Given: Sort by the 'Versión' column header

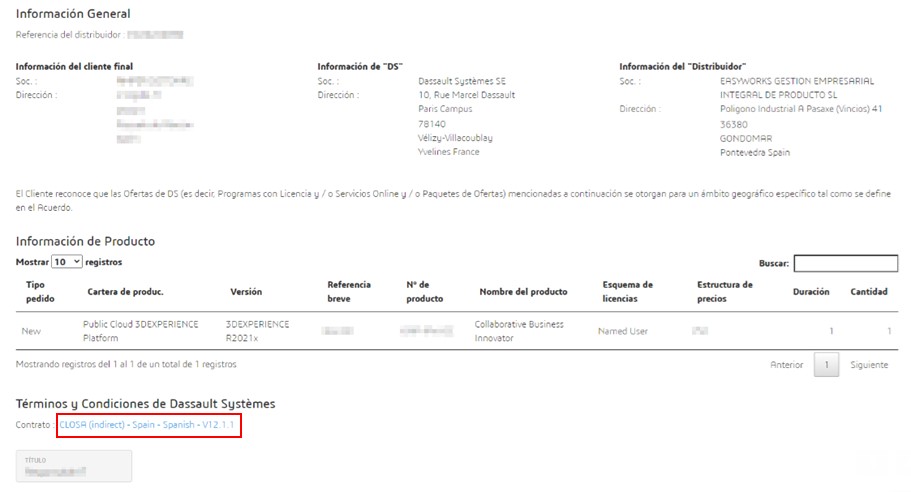Looking at the screenshot, I should tap(246, 292).
